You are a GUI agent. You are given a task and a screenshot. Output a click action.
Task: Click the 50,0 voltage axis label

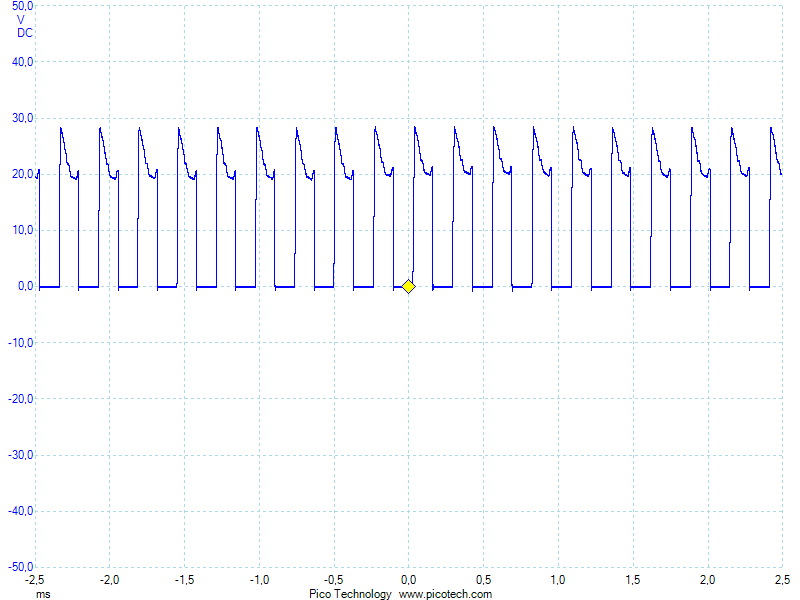click(22, 6)
